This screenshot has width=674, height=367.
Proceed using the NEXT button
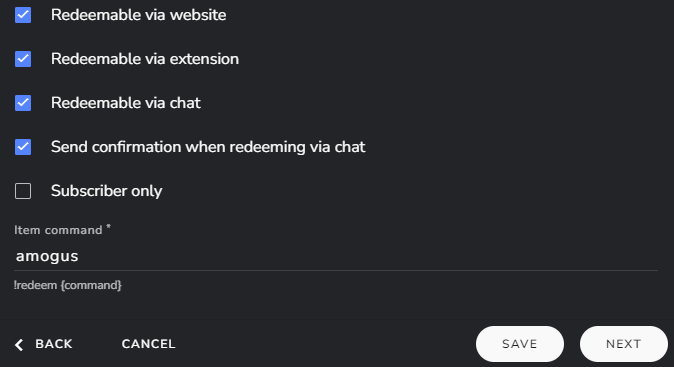point(623,344)
